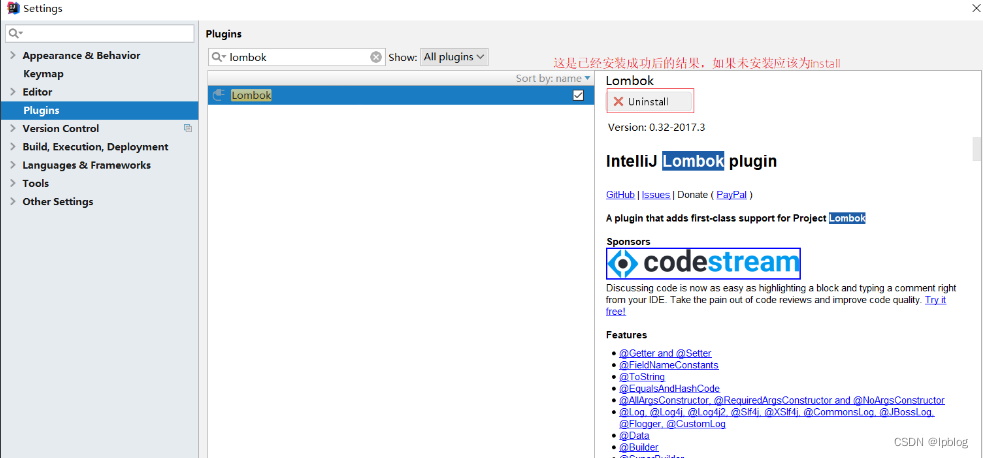Open the Show All plugins dropdown
983x458 pixels.
(454, 57)
